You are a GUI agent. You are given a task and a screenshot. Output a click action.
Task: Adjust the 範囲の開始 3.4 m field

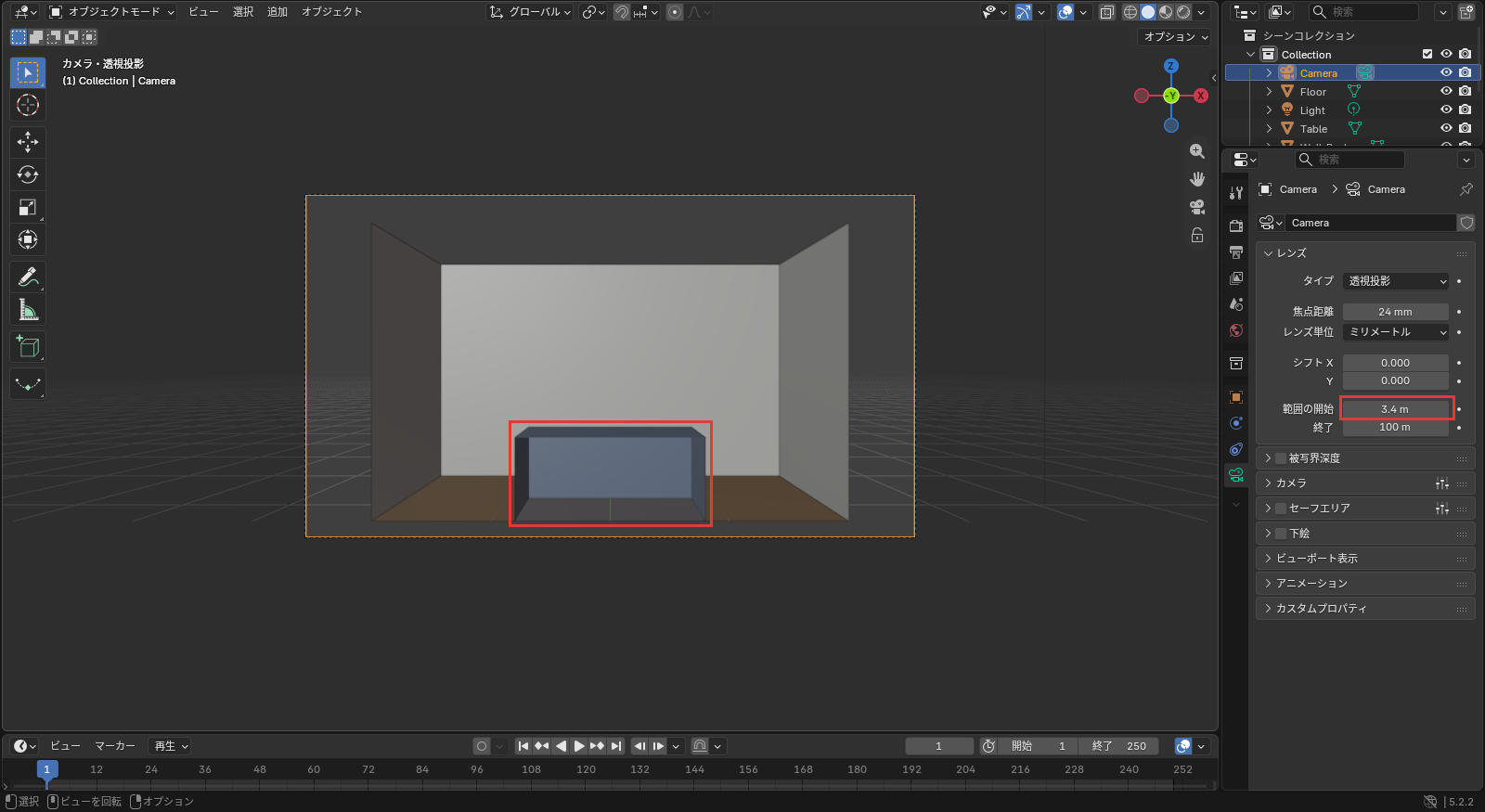click(1396, 409)
